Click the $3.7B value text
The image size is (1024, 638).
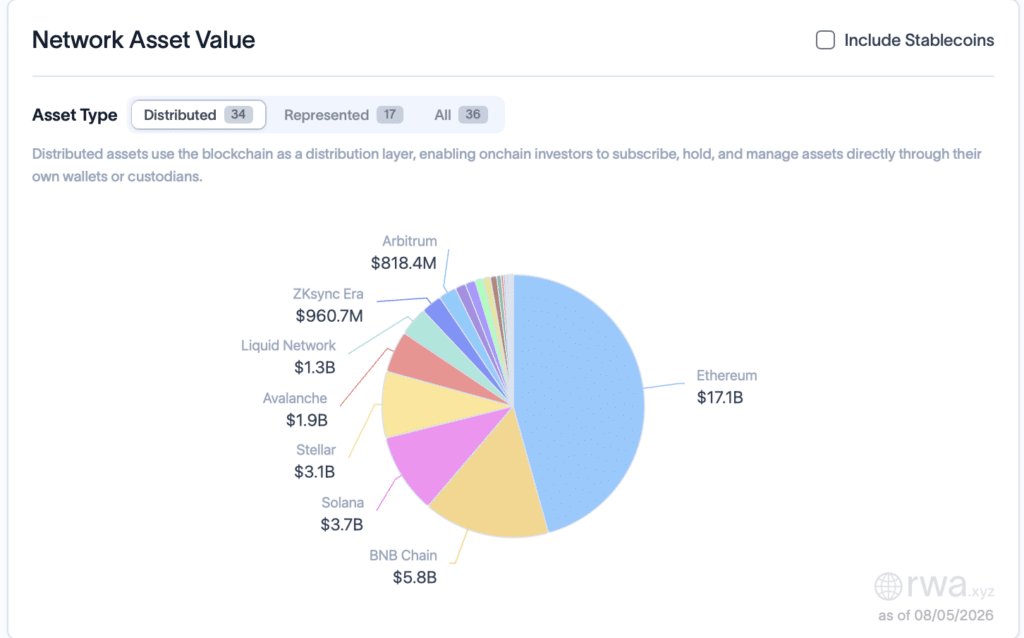tap(342, 524)
